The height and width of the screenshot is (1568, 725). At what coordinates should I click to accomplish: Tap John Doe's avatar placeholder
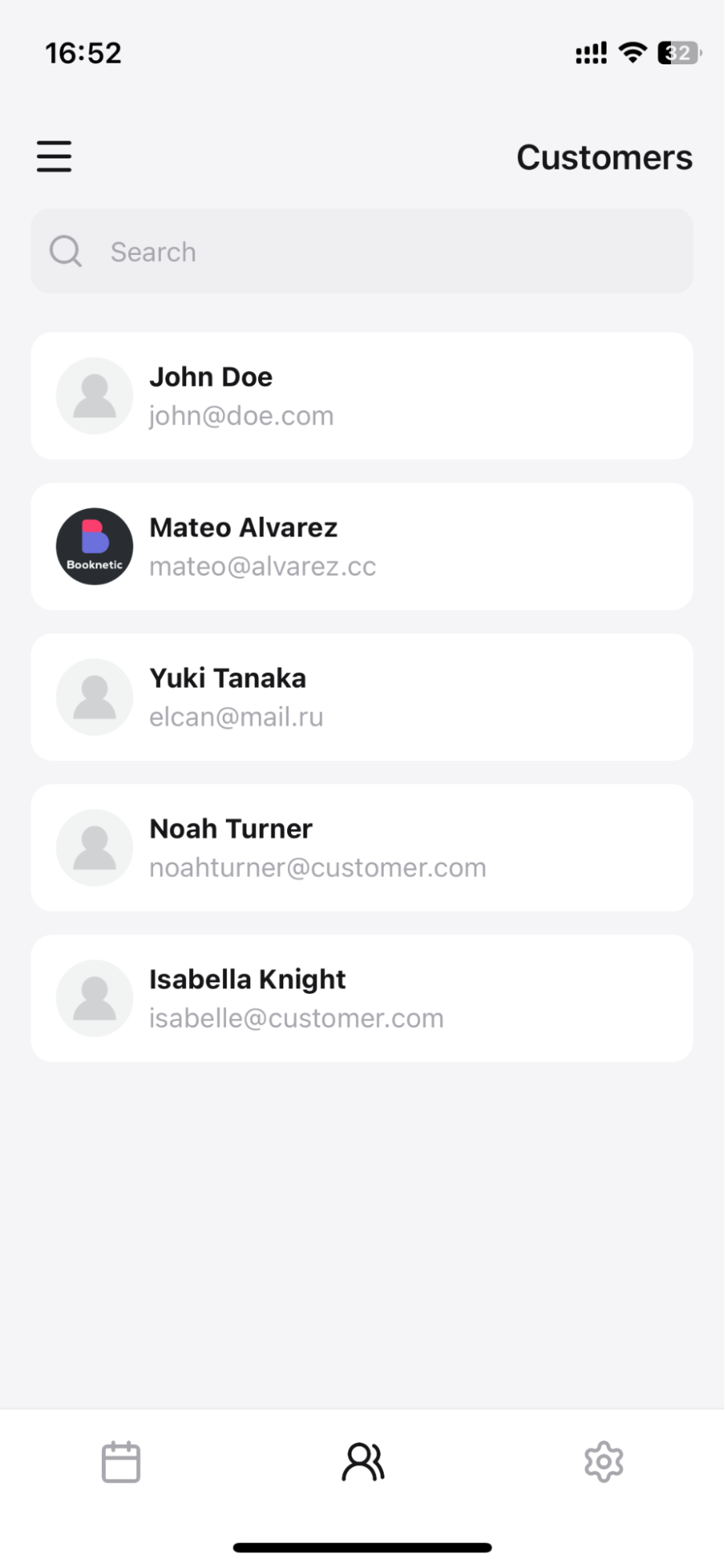coord(95,396)
